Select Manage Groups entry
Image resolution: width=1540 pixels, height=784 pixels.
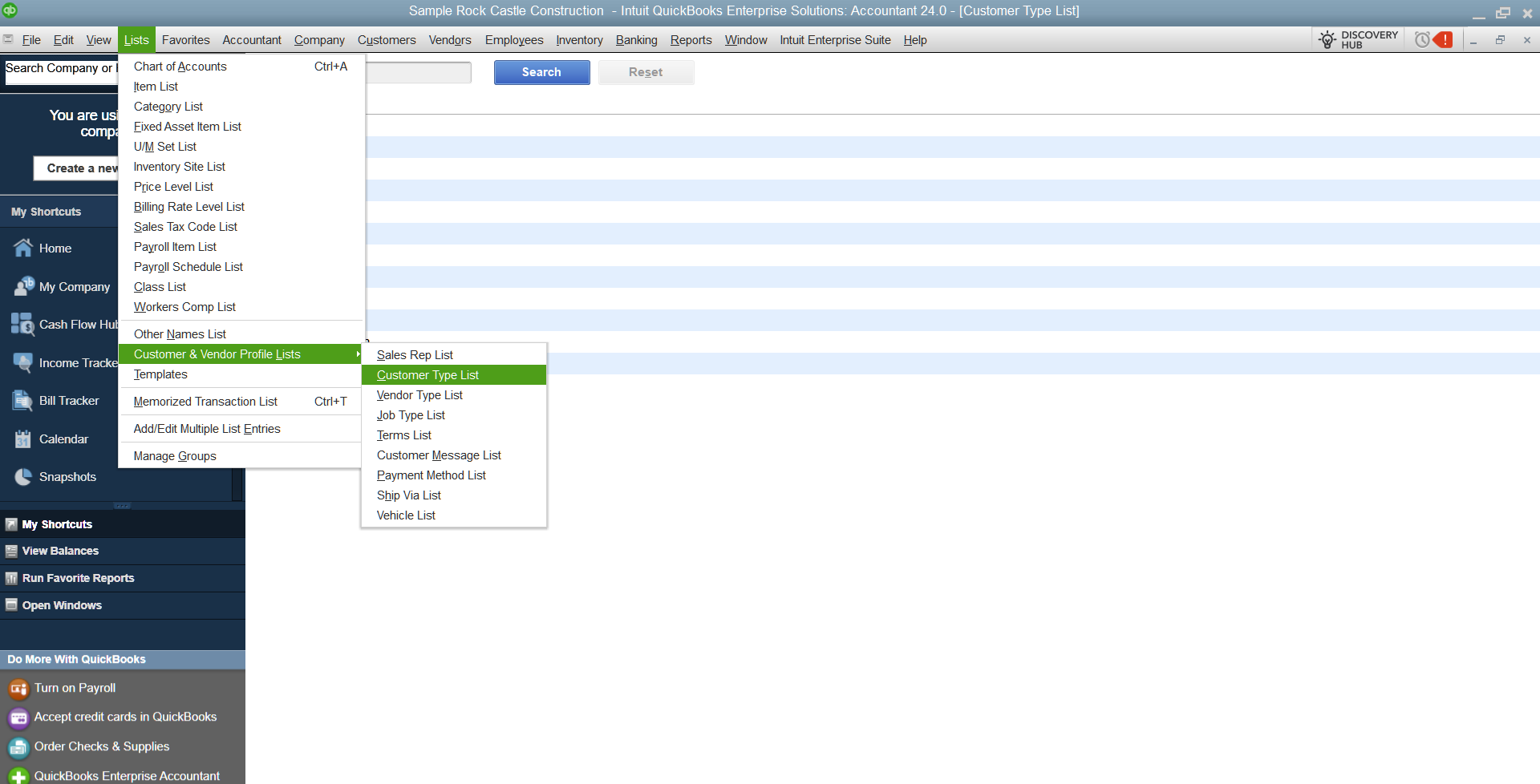[x=241, y=456]
